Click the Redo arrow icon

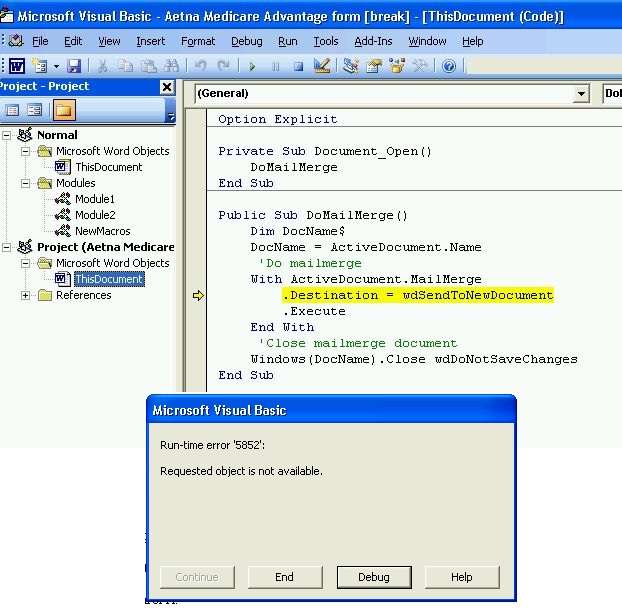click(x=223, y=66)
